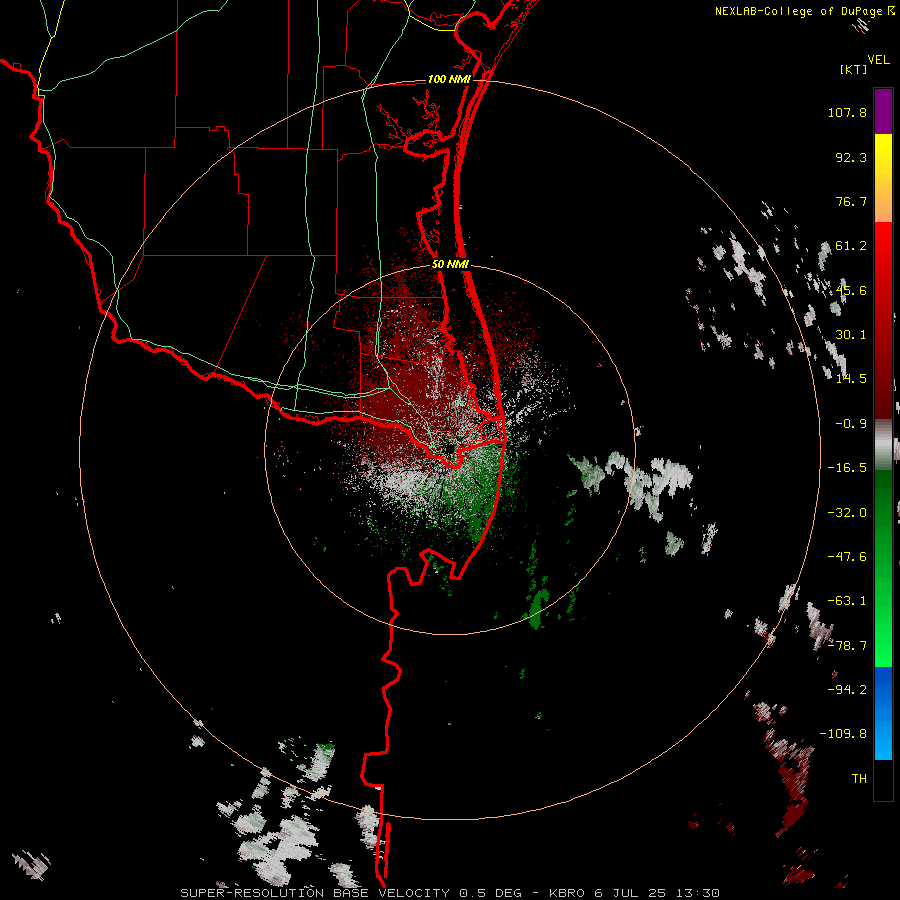
Task: Click the 100 NMI range ring label
Action: pyautogui.click(x=449, y=79)
